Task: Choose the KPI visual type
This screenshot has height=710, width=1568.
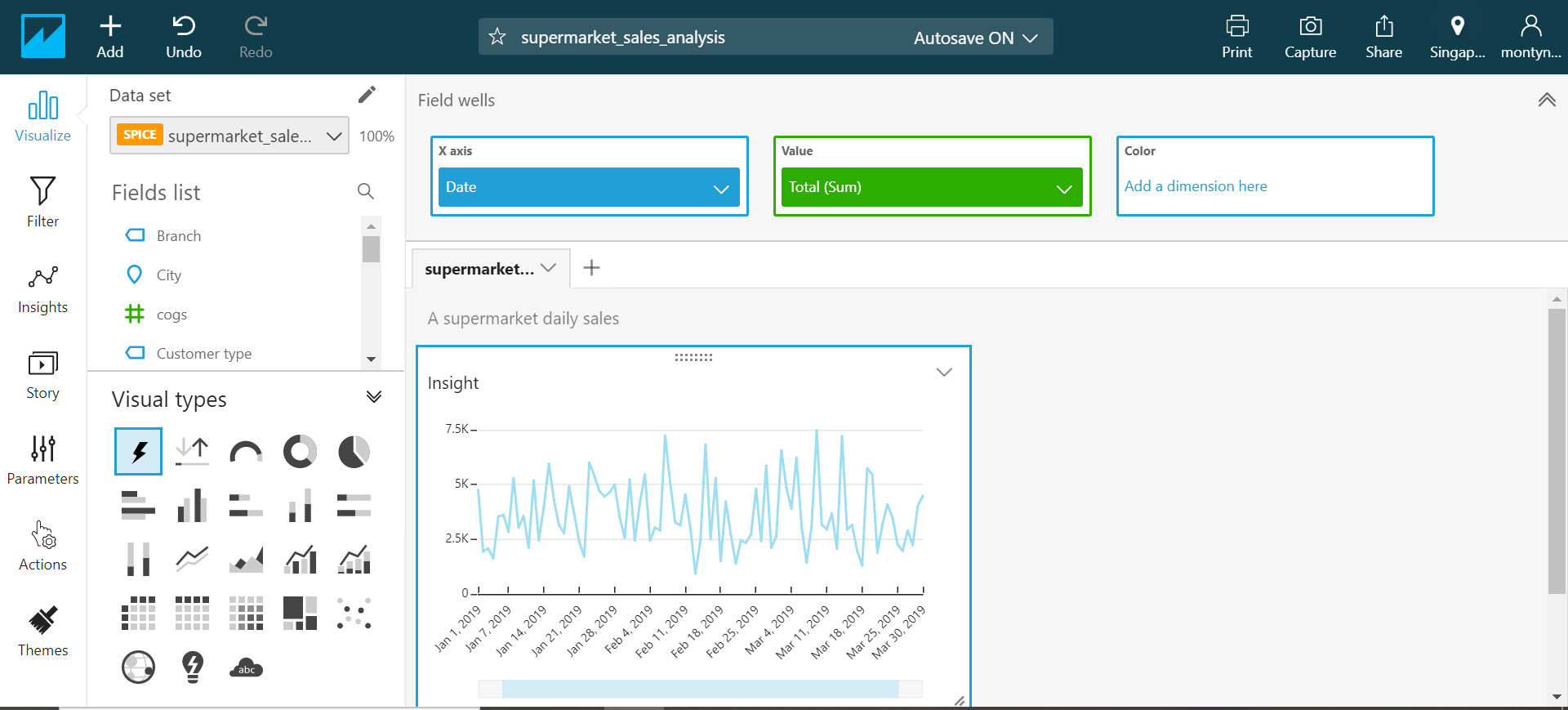Action: point(192,451)
